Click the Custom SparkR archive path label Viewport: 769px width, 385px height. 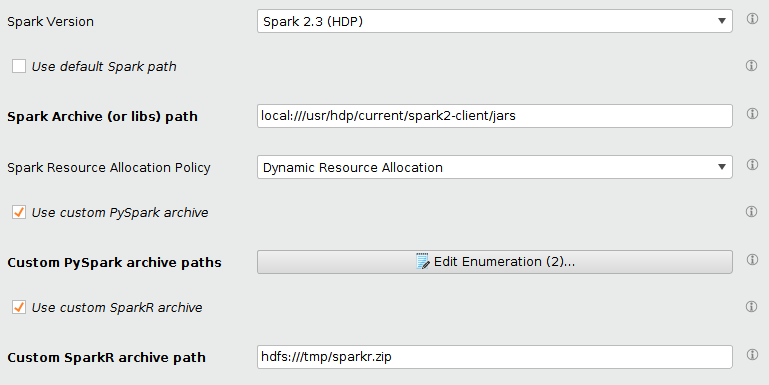tap(106, 358)
